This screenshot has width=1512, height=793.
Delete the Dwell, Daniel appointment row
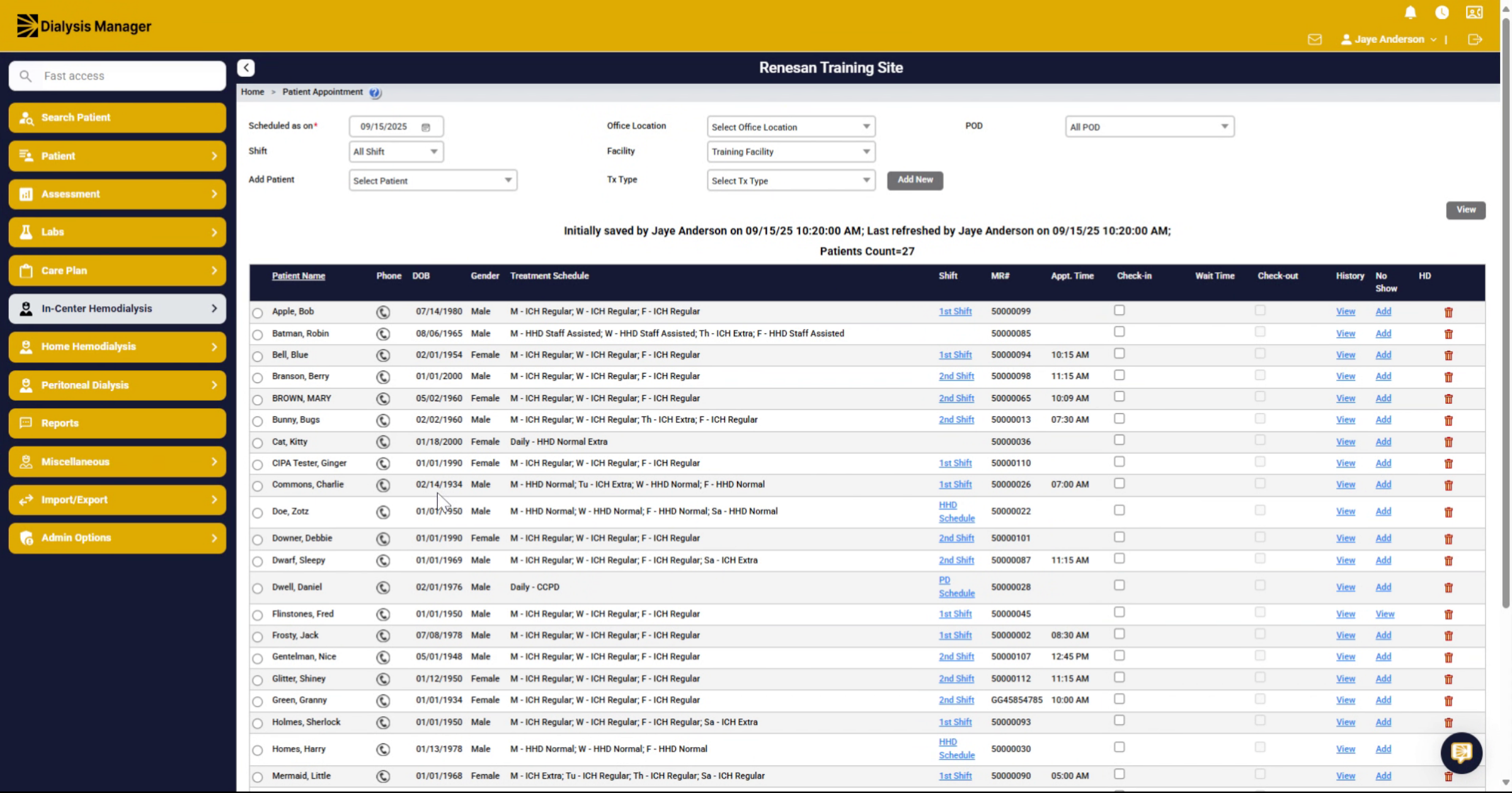point(1448,588)
